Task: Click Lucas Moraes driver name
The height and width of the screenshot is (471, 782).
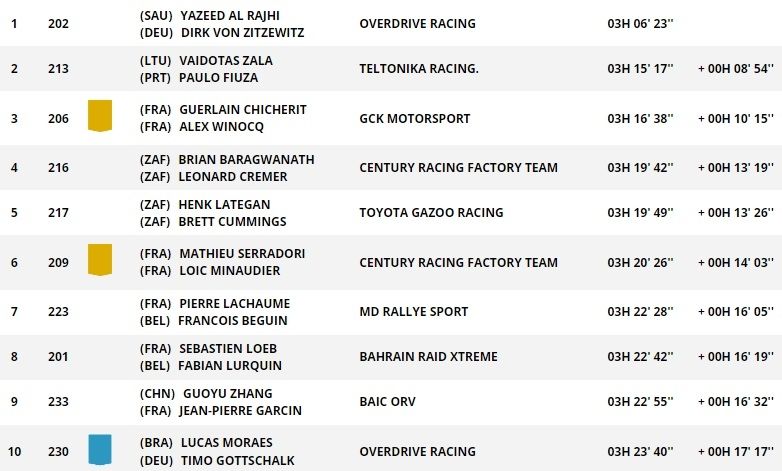Action: click(x=226, y=442)
